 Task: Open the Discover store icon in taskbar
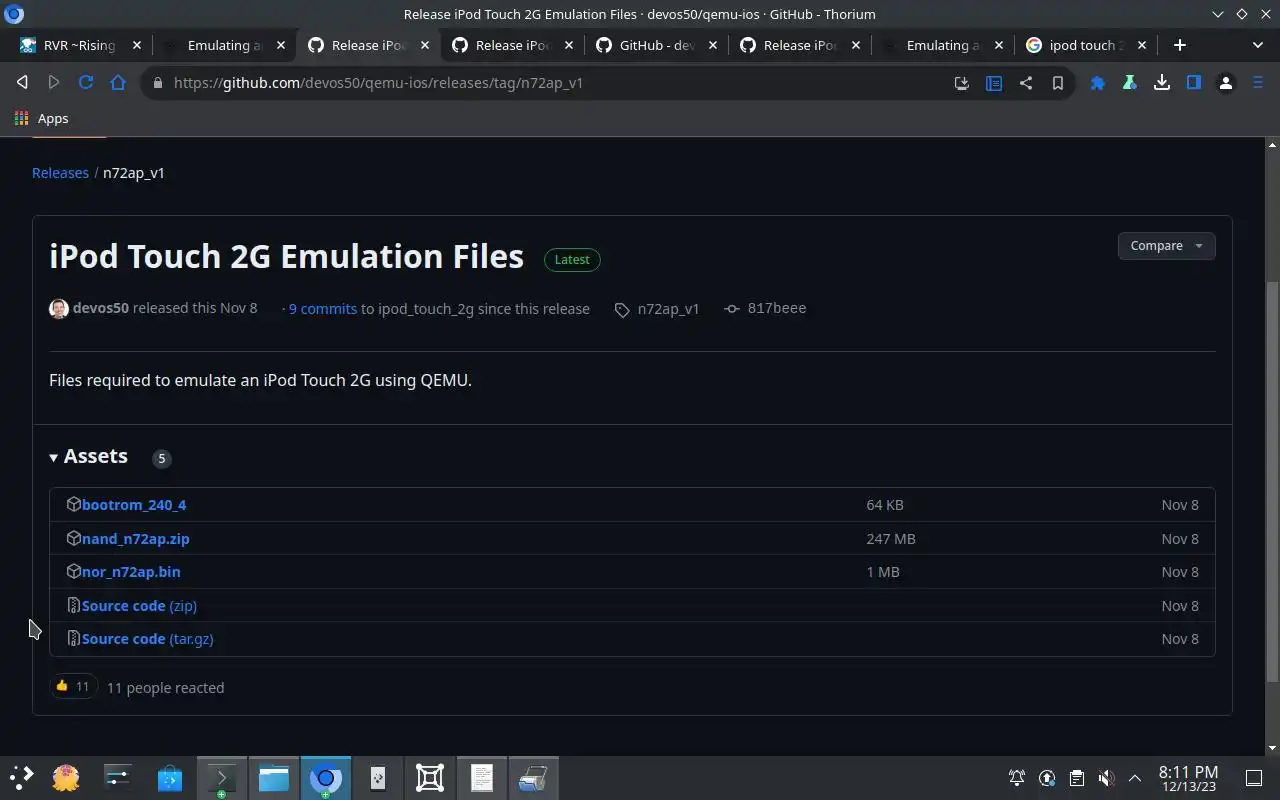[x=170, y=778]
